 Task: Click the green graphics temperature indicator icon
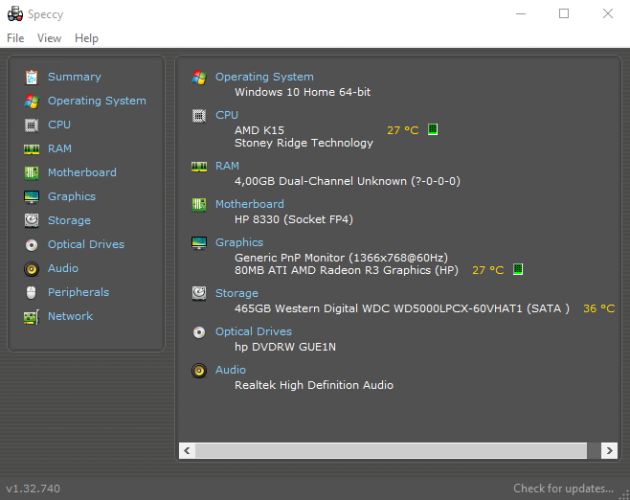[518, 269]
